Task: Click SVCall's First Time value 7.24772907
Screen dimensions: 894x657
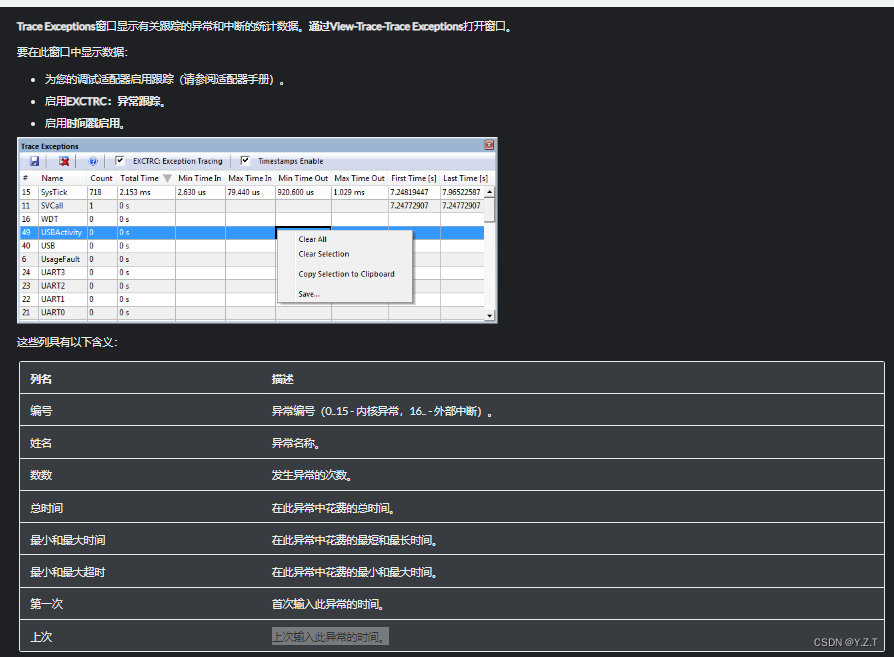Action: pyautogui.click(x=409, y=206)
